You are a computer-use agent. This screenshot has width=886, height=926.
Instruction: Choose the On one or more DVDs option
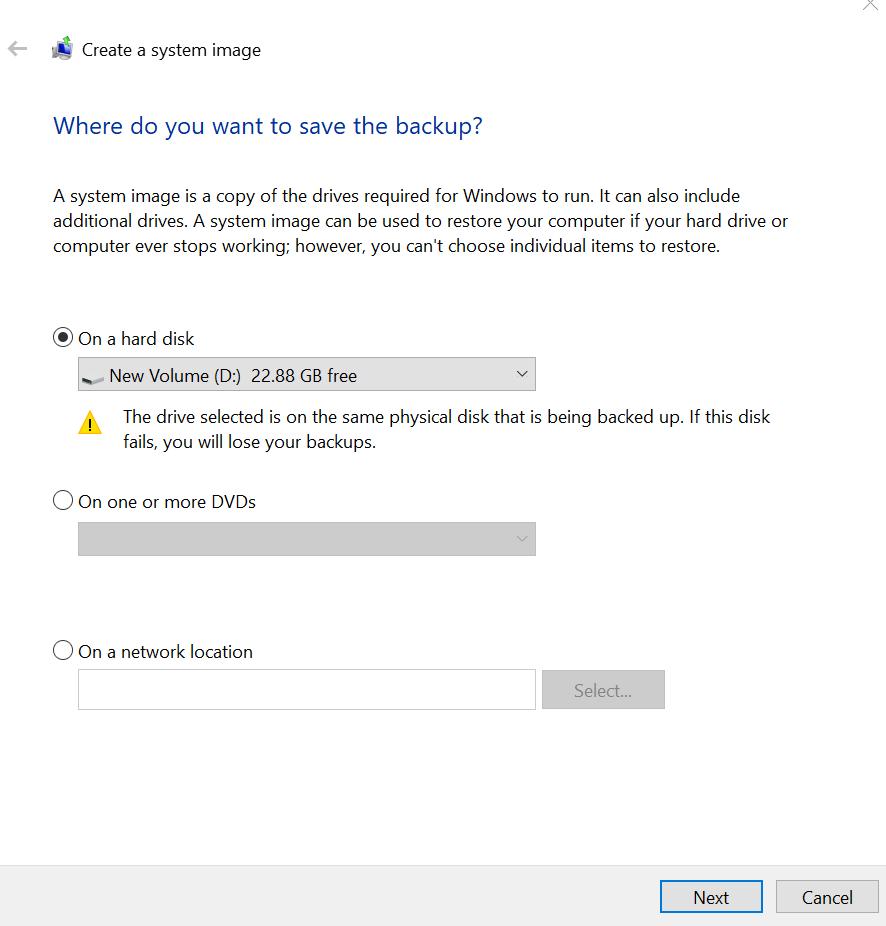[63, 501]
